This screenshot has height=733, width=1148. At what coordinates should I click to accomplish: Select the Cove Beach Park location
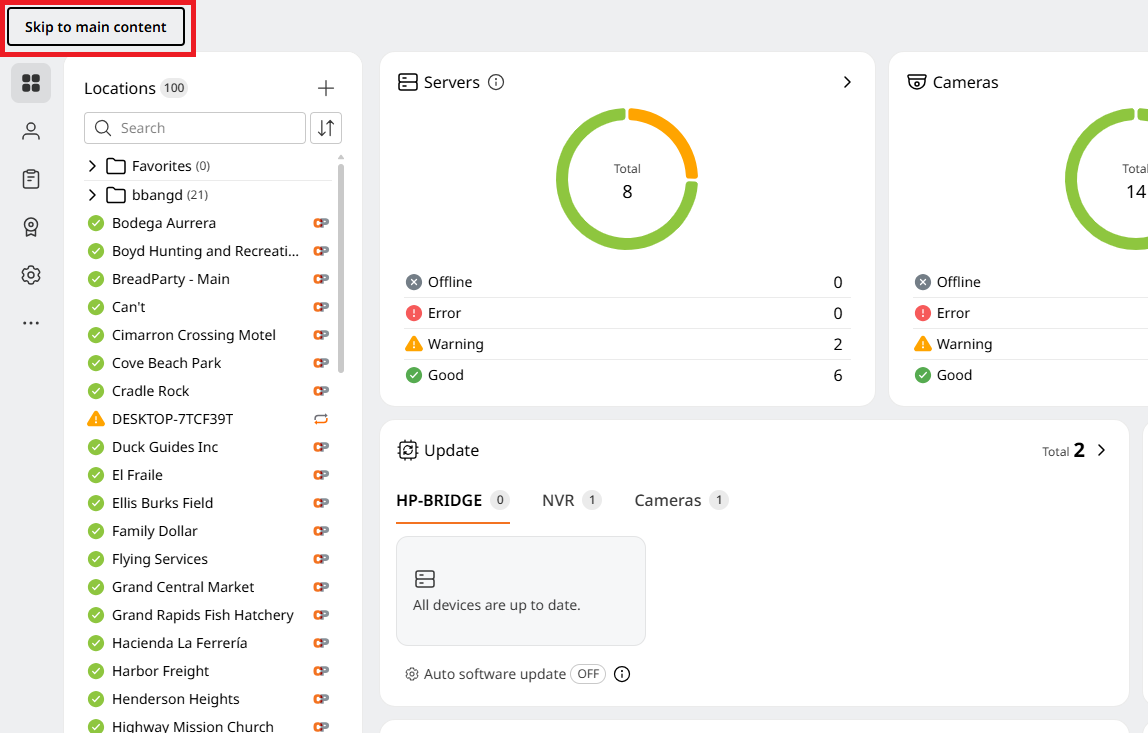(x=166, y=363)
